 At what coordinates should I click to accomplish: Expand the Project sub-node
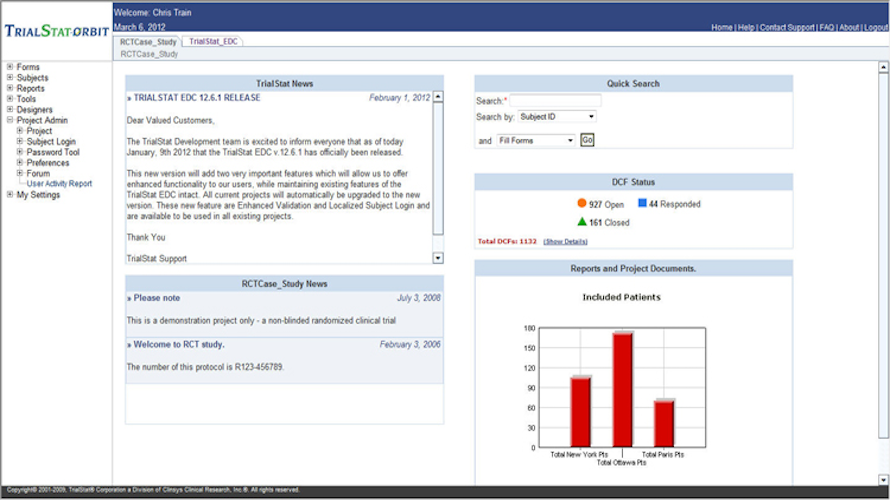pyautogui.click(x=20, y=131)
